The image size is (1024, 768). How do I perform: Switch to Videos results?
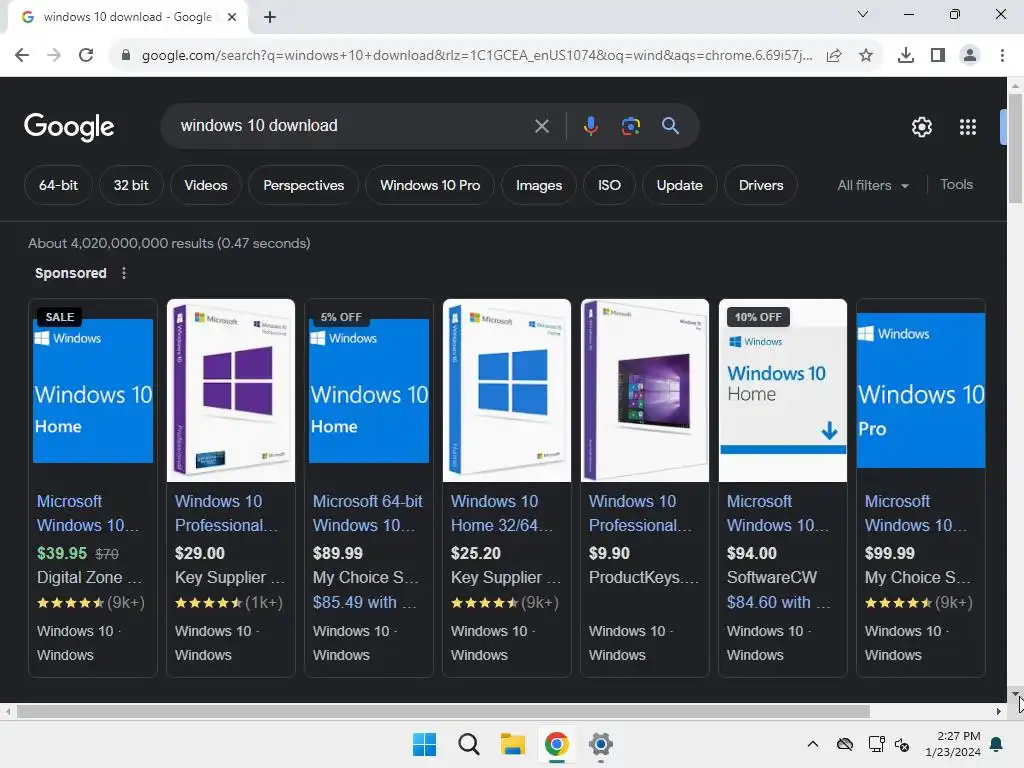(206, 185)
